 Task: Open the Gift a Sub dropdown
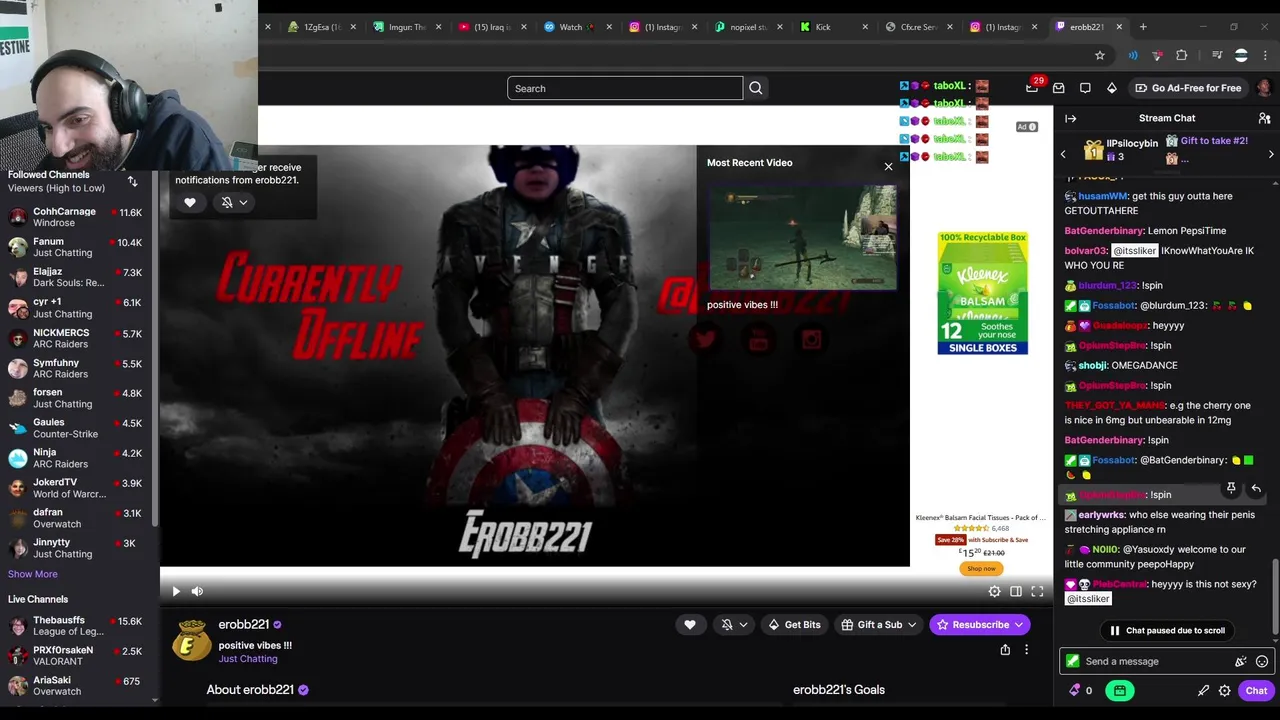point(880,625)
